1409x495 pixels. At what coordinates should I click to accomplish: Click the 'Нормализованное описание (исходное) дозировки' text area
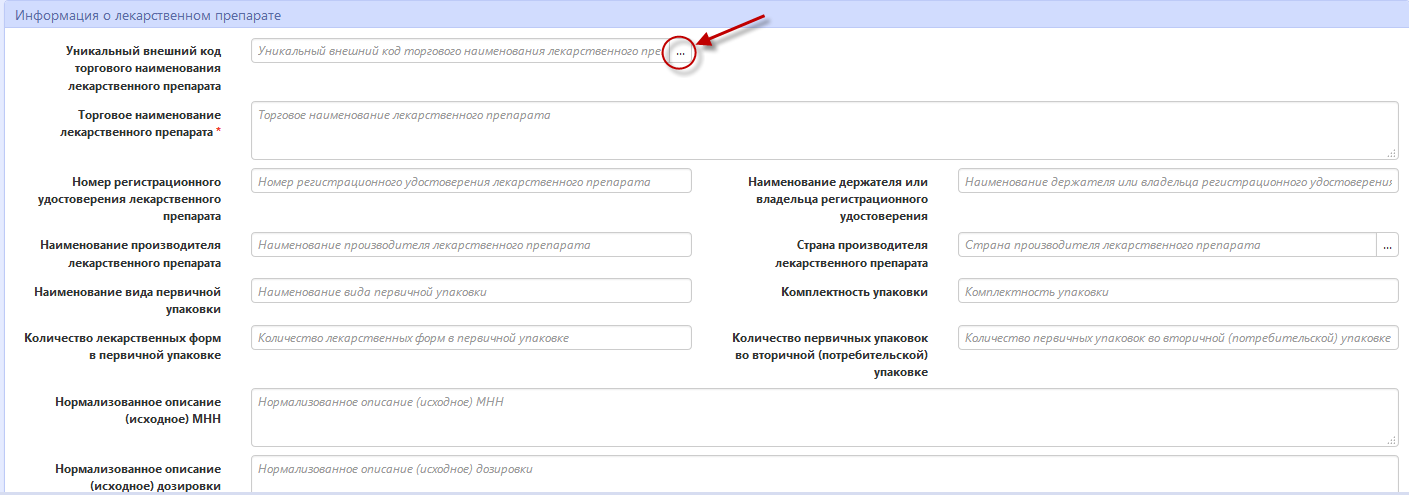click(x=823, y=474)
